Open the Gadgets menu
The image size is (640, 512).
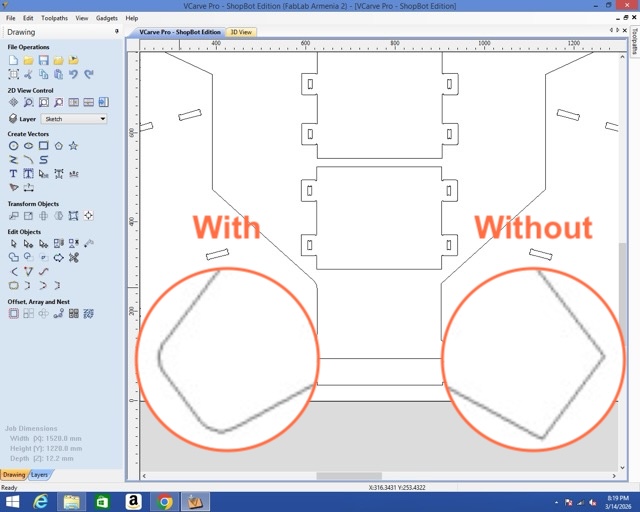pyautogui.click(x=107, y=18)
